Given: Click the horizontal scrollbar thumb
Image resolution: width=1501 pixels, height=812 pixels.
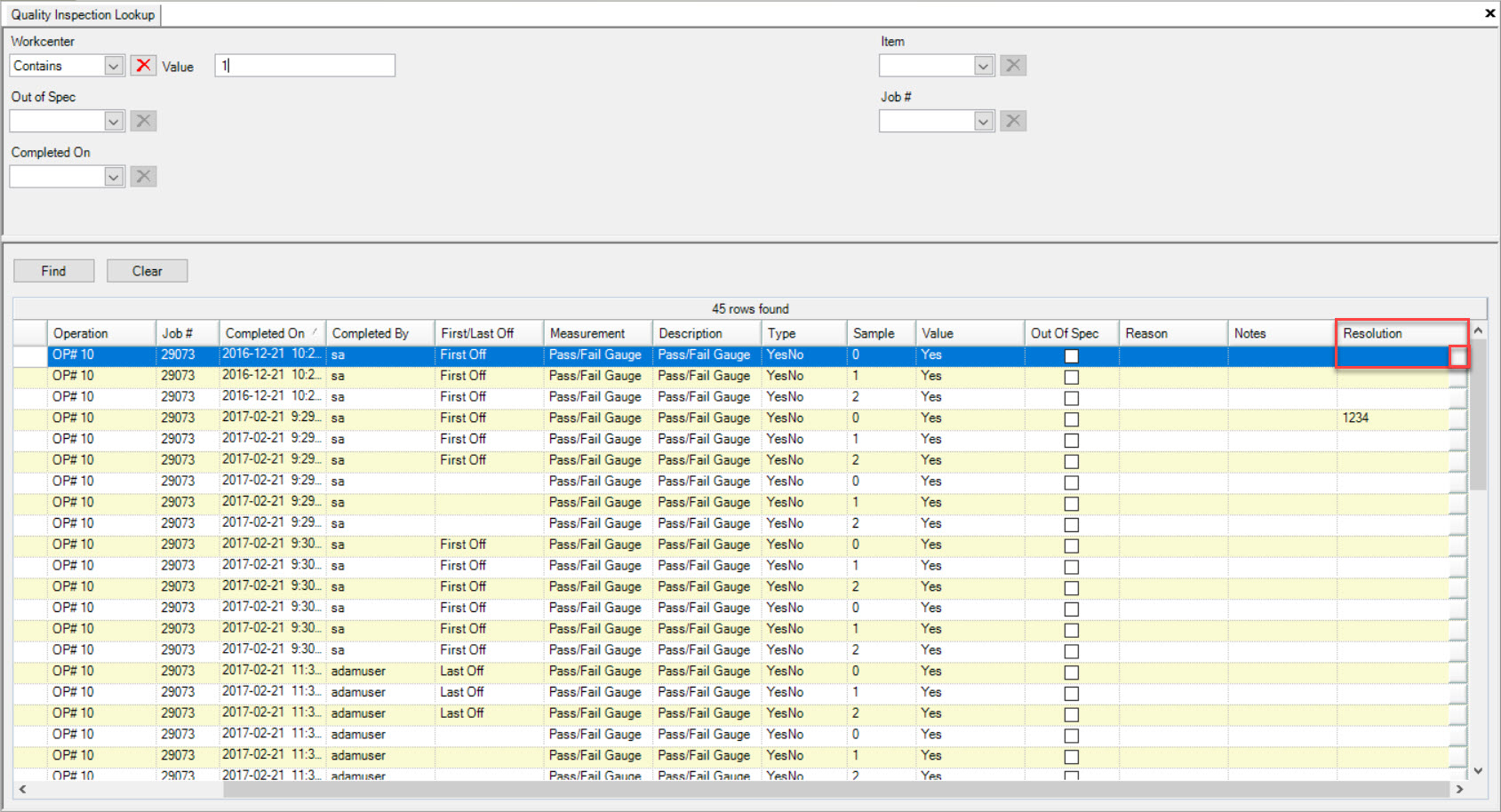Looking at the screenshot, I should point(837,789).
